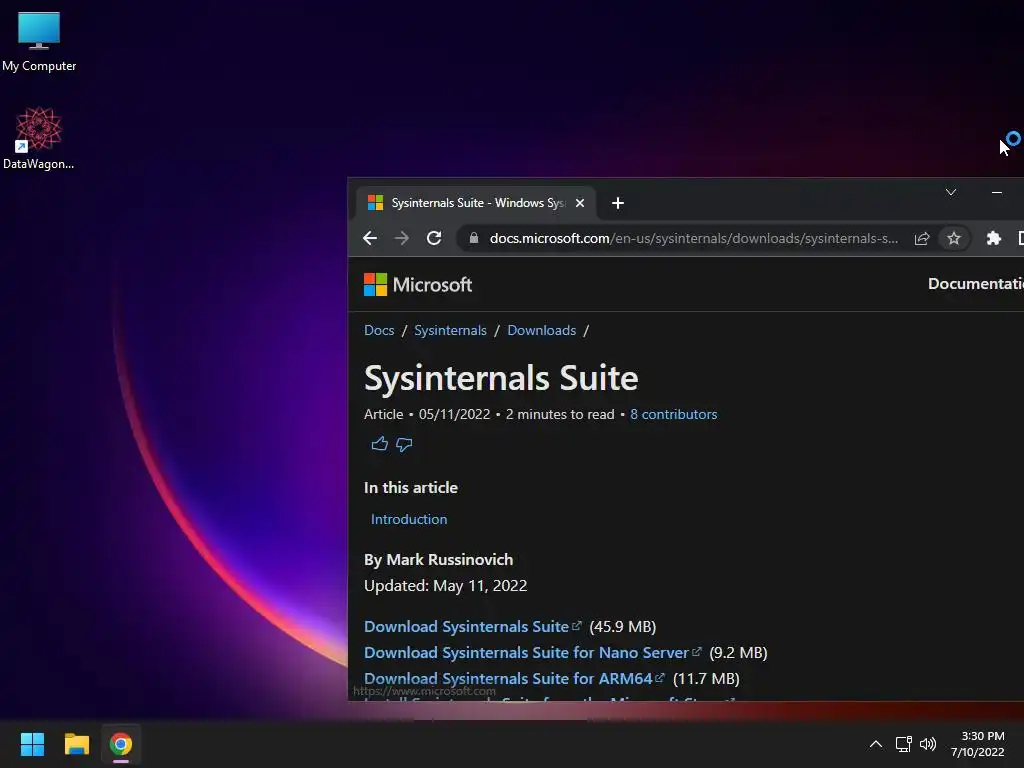Click the Chrome taskbar icon
This screenshot has width=1024, height=768.
(x=121, y=744)
